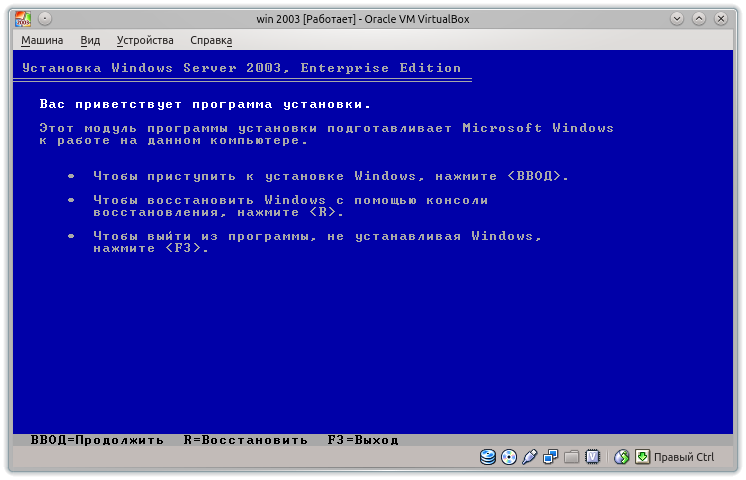The width and height of the screenshot is (746, 480).
Task: Minimize the VirtualBox window
Action: point(678,18)
